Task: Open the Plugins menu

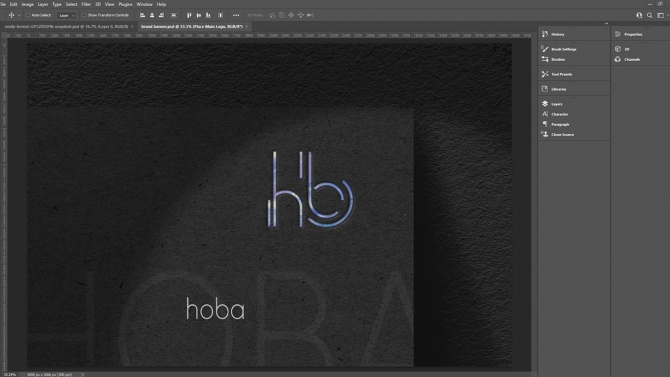Action: tap(125, 4)
